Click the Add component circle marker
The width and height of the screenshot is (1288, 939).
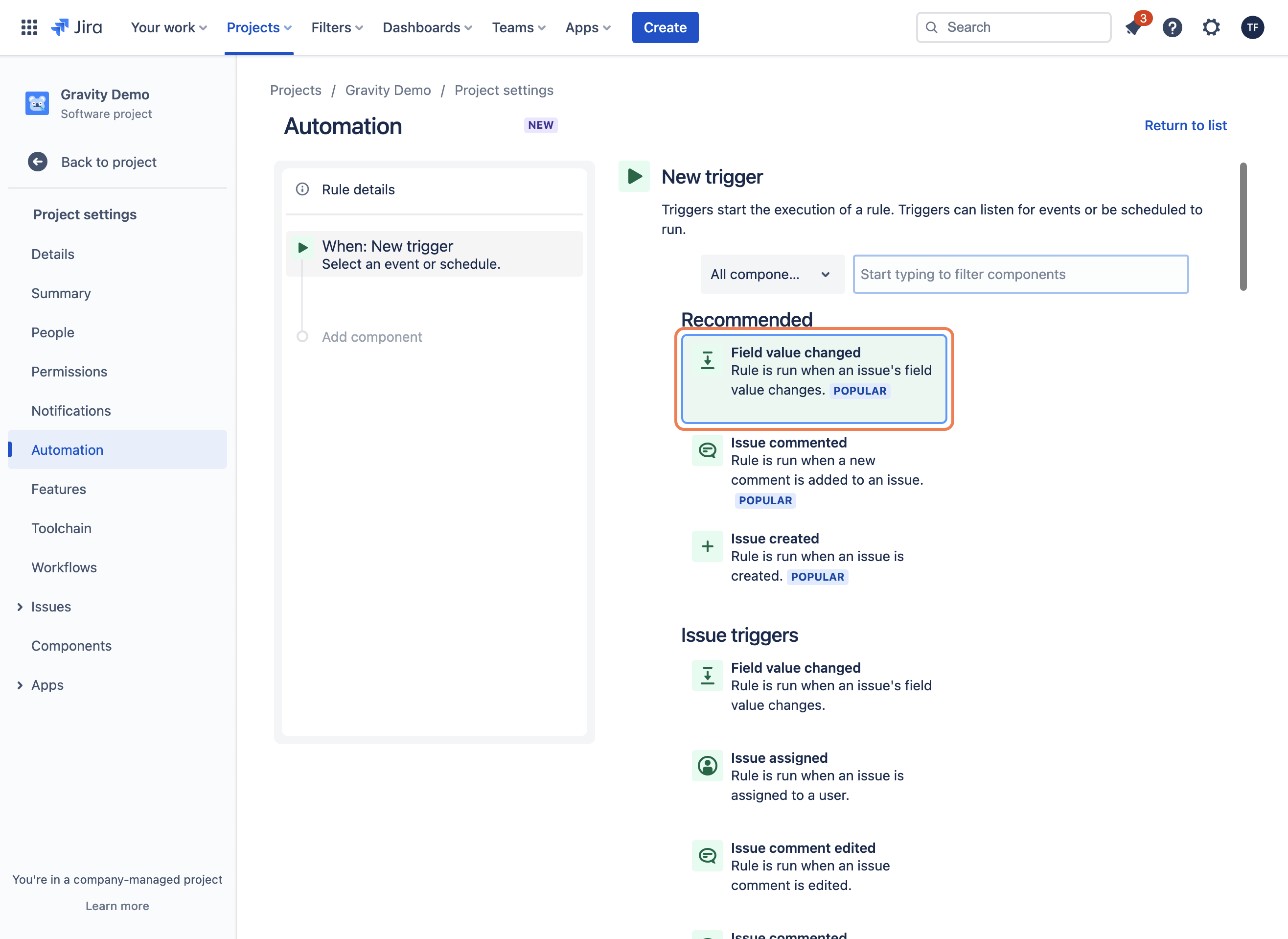[302, 336]
